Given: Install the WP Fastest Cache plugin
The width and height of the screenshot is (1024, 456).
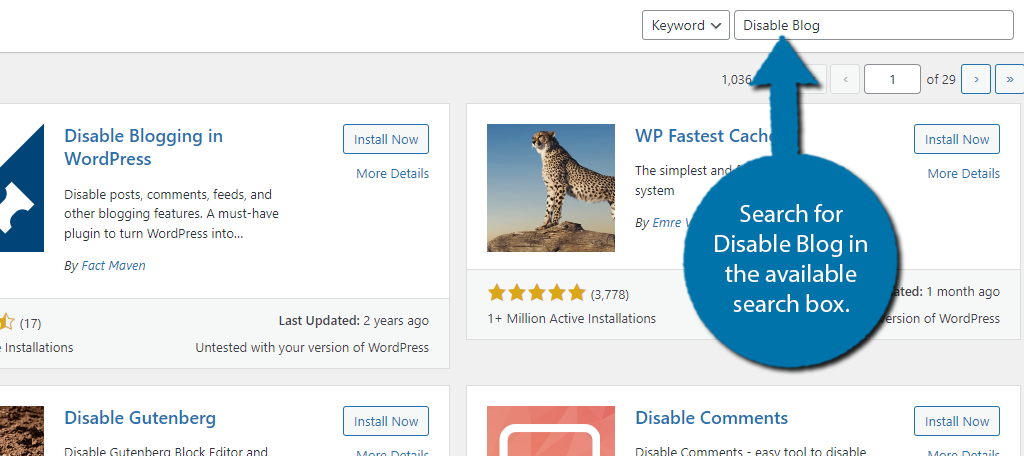Looking at the screenshot, I should [x=957, y=139].
